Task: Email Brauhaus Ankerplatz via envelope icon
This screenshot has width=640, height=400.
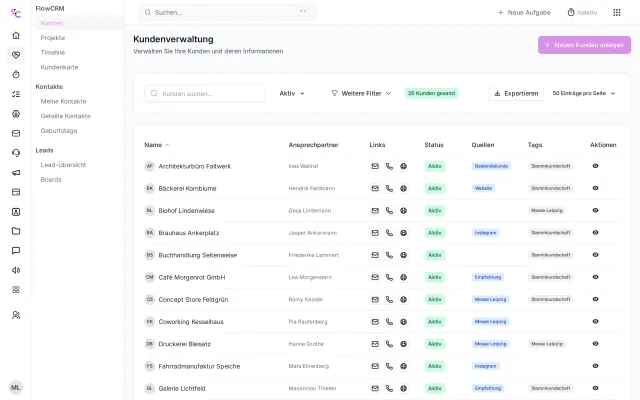Action: [x=375, y=233]
